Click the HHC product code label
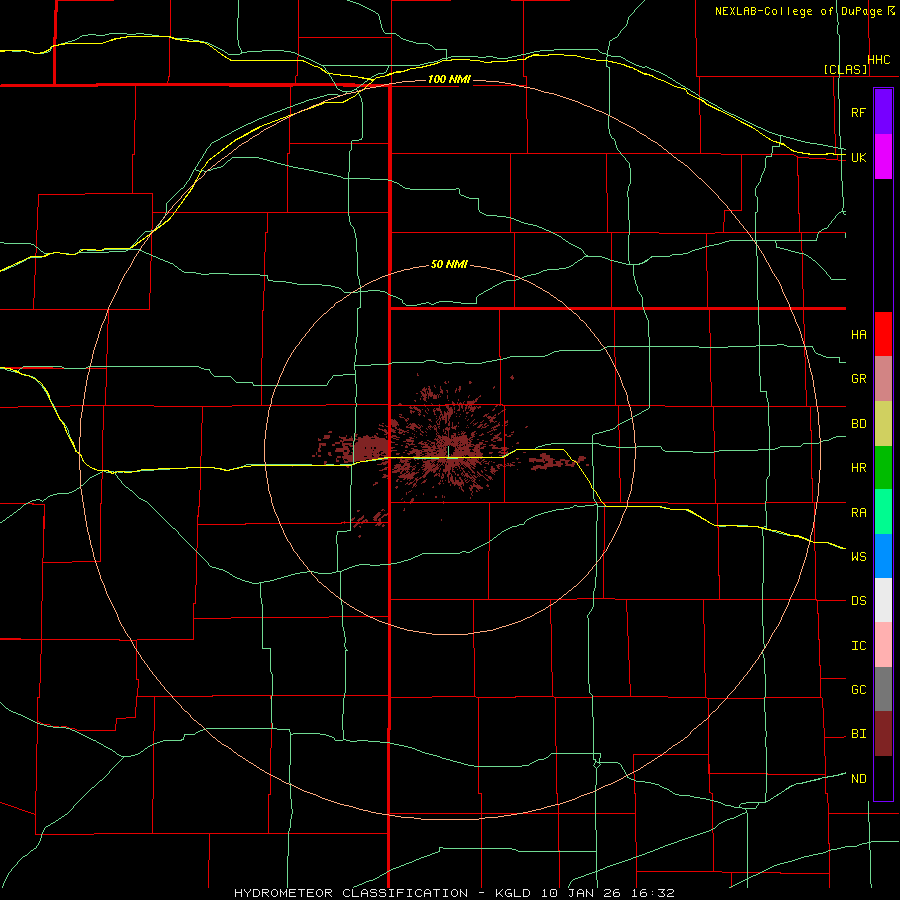 [x=879, y=60]
